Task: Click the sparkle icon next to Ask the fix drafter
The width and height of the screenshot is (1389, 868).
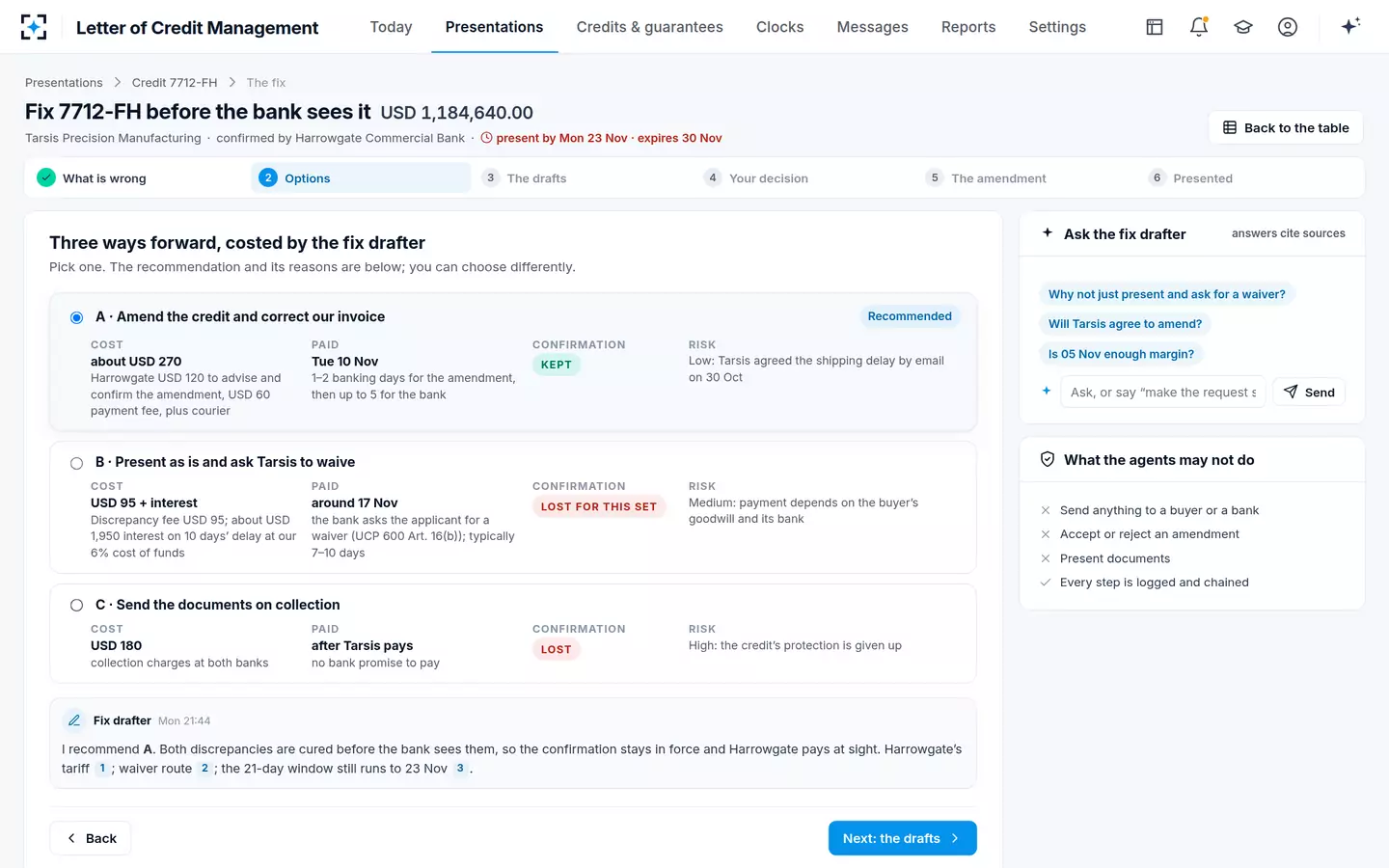Action: (x=1048, y=232)
